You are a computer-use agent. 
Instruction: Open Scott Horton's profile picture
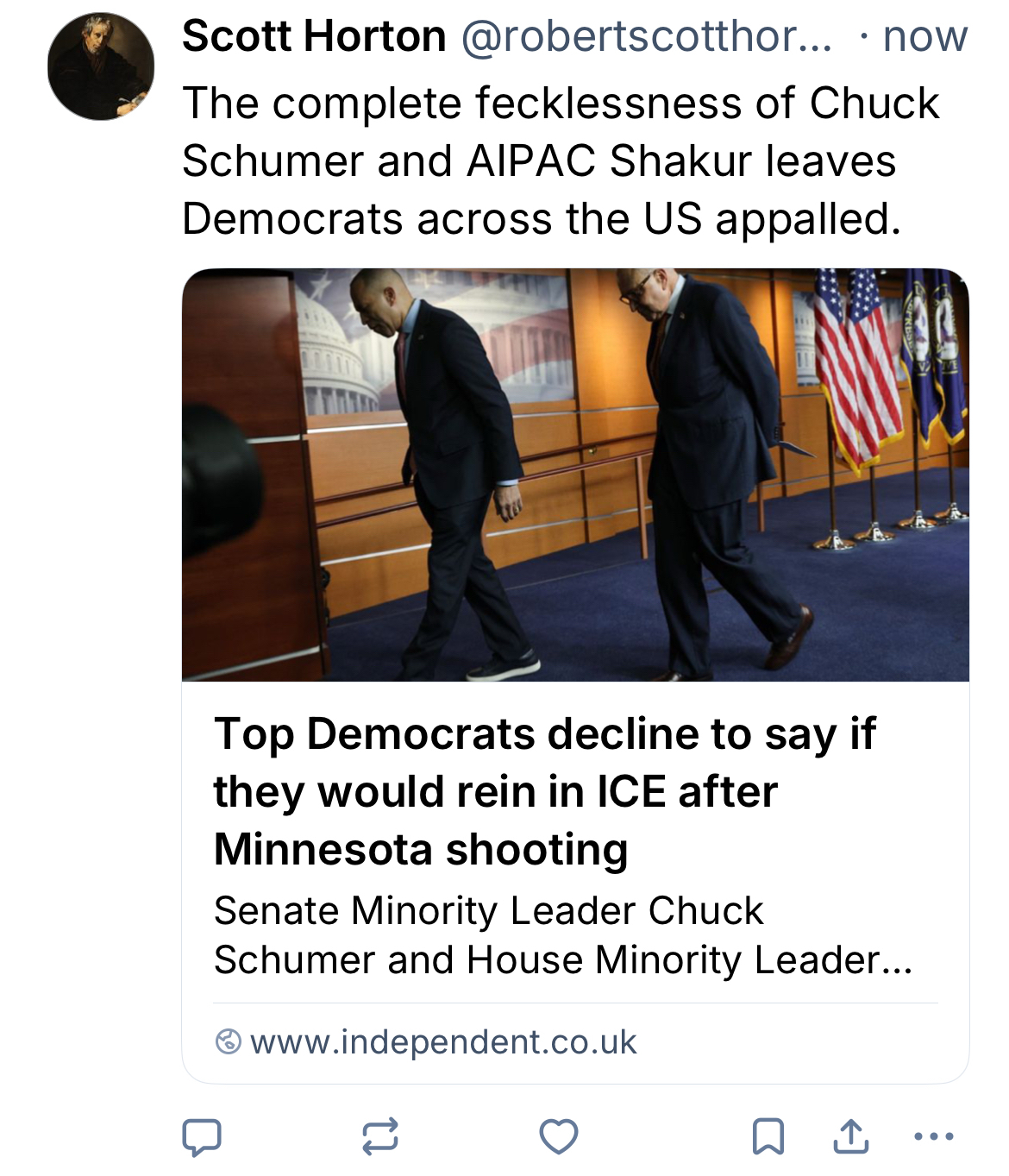pos(101,66)
